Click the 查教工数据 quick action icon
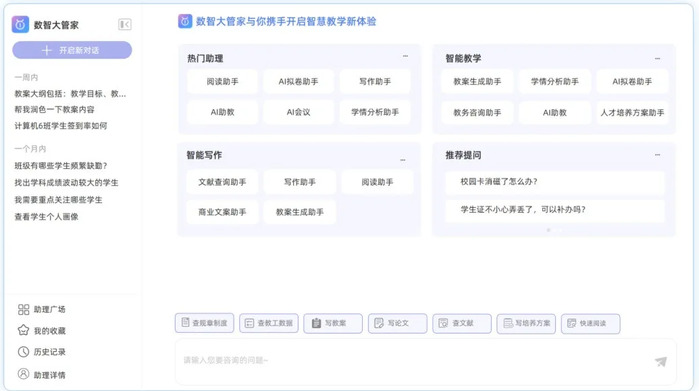The height and width of the screenshot is (391, 699). [250, 323]
